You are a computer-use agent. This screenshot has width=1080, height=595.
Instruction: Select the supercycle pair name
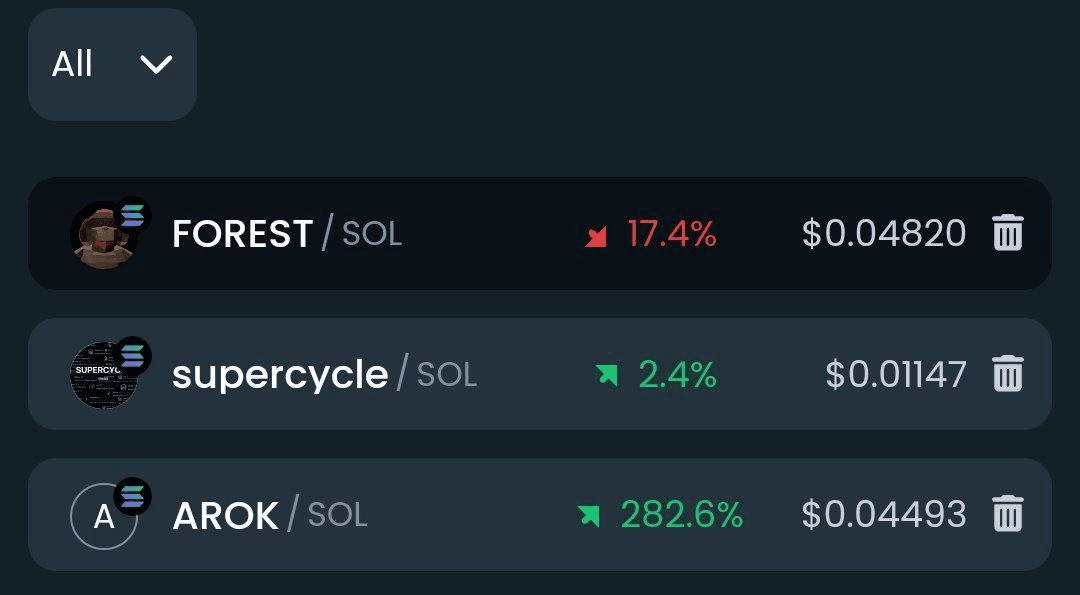pyautogui.click(x=324, y=375)
